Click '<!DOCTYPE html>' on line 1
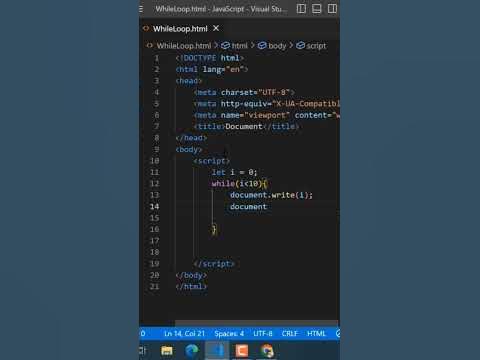The height and width of the screenshot is (360, 480). (x=210, y=58)
